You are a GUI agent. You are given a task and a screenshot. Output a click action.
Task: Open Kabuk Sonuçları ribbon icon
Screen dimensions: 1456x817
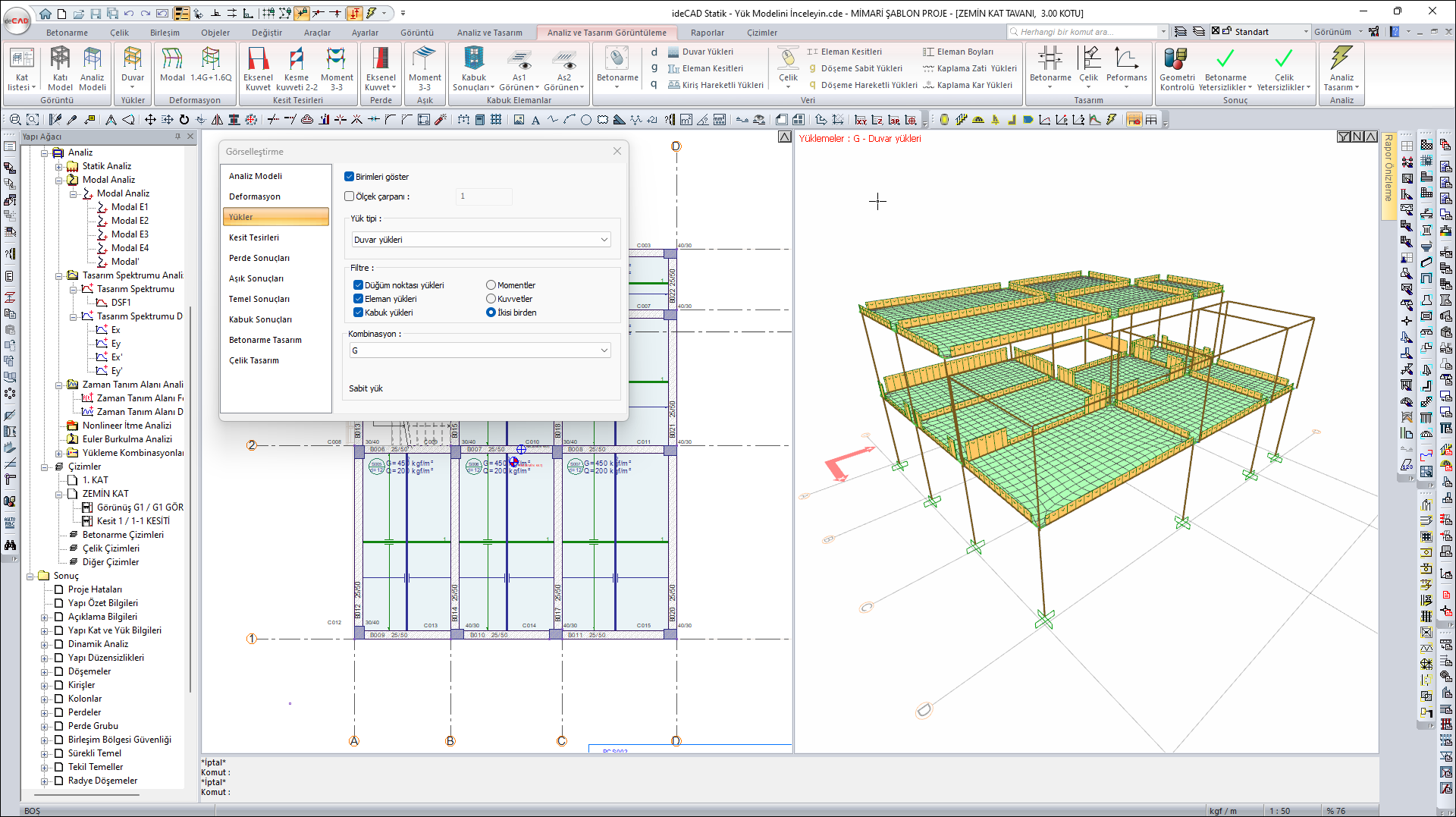pyautogui.click(x=474, y=68)
